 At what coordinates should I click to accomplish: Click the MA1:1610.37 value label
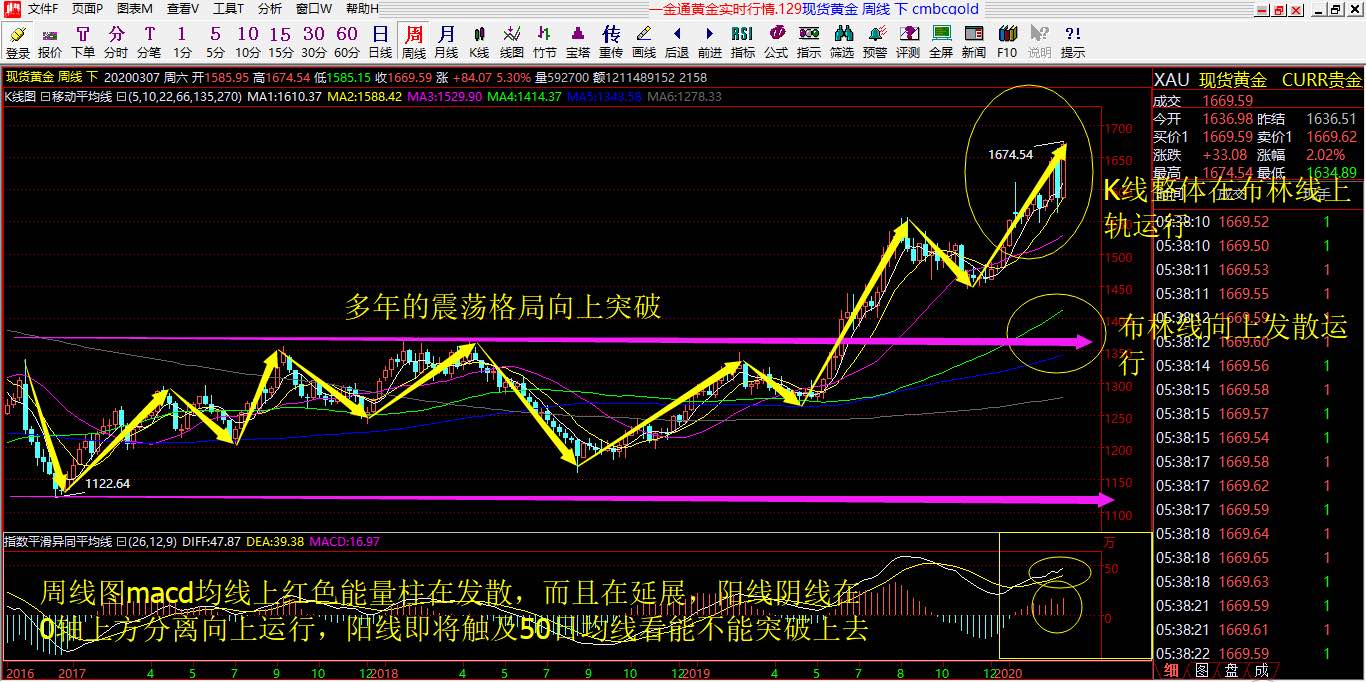284,97
